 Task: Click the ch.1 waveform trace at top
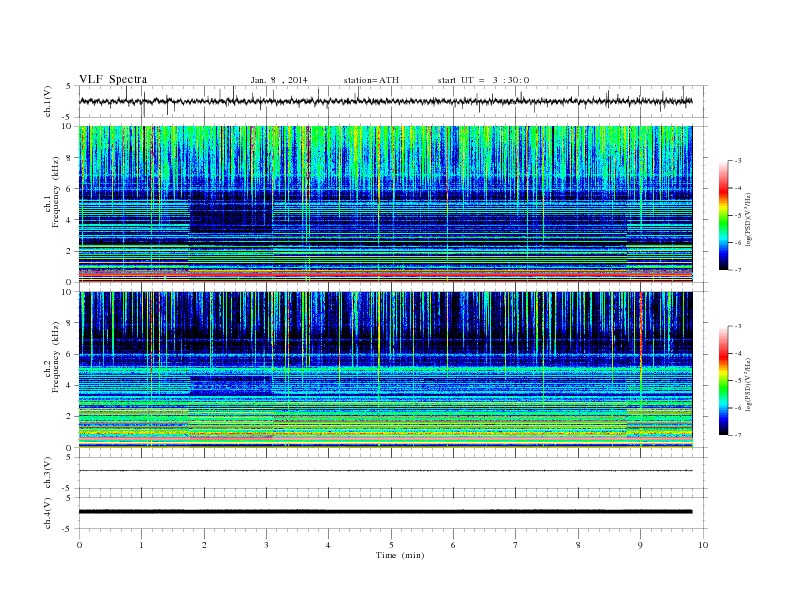pos(385,101)
